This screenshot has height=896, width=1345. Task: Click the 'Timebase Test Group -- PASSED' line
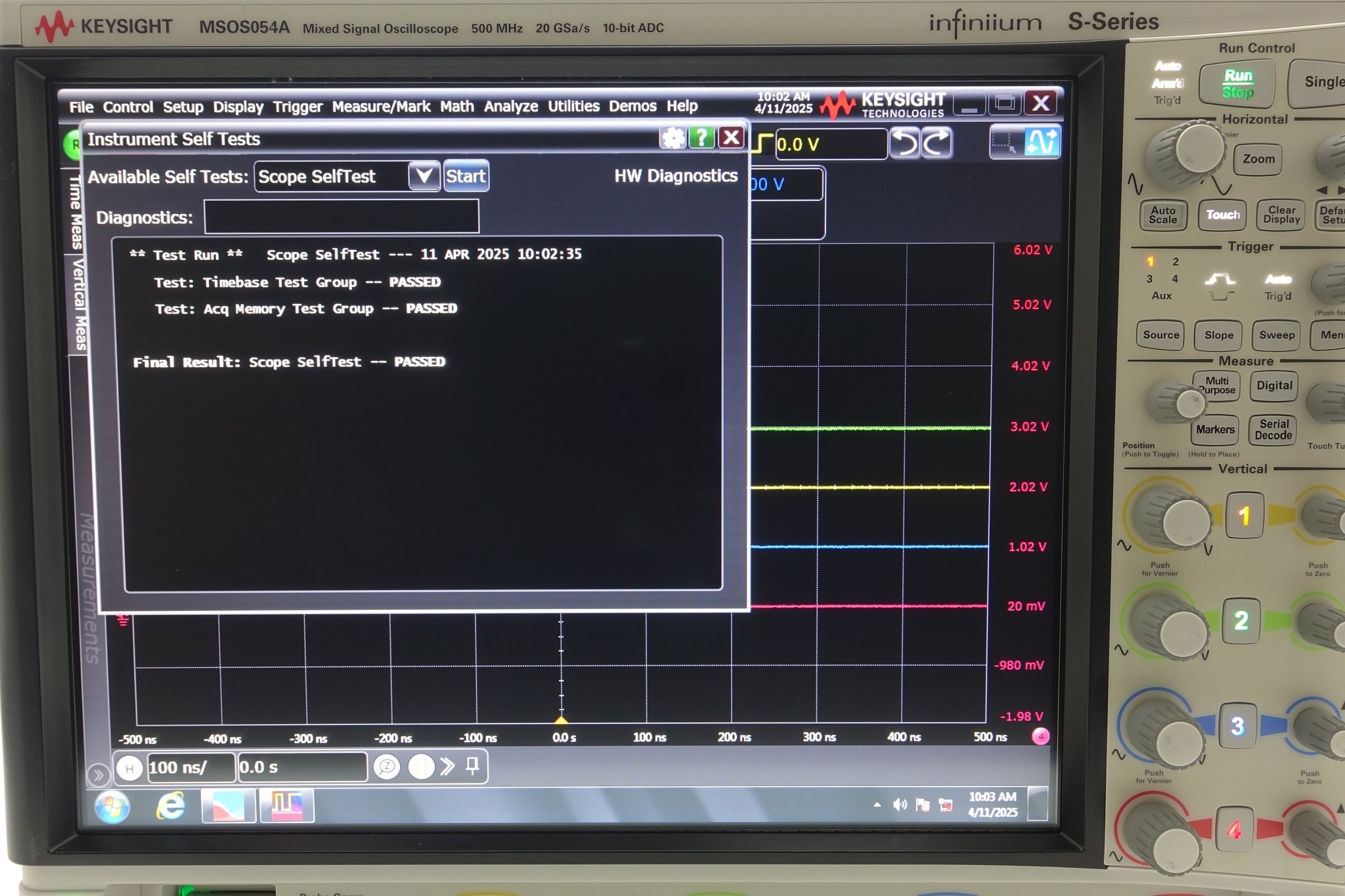click(322, 282)
